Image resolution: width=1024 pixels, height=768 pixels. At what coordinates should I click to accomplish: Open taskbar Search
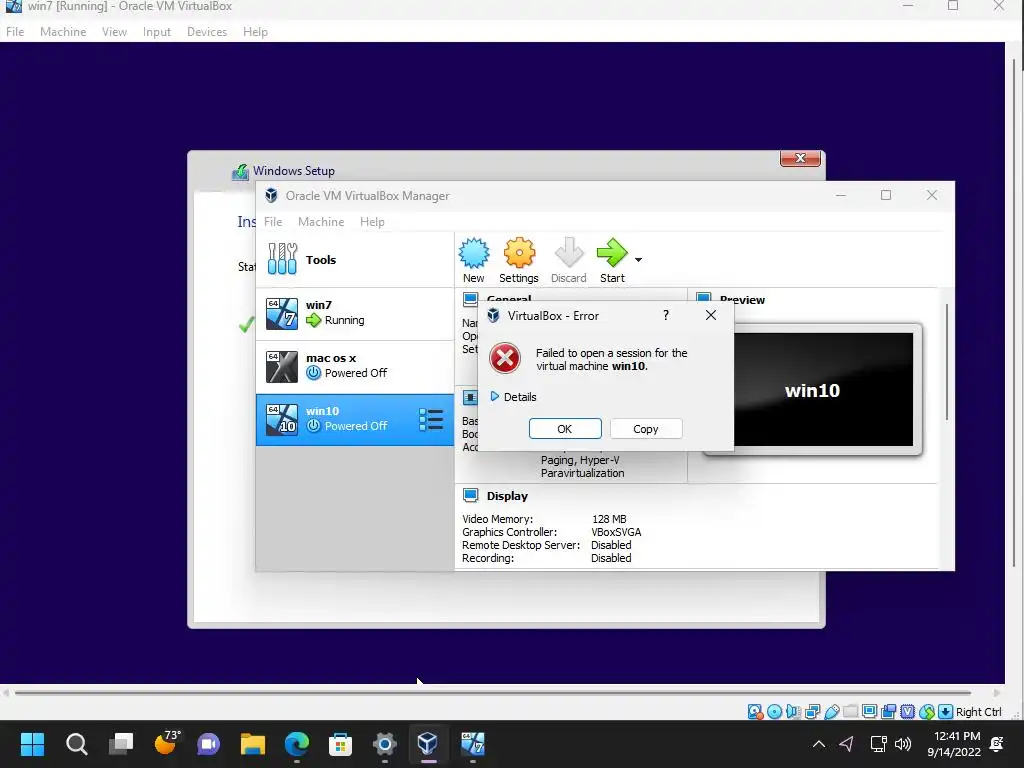(76, 744)
